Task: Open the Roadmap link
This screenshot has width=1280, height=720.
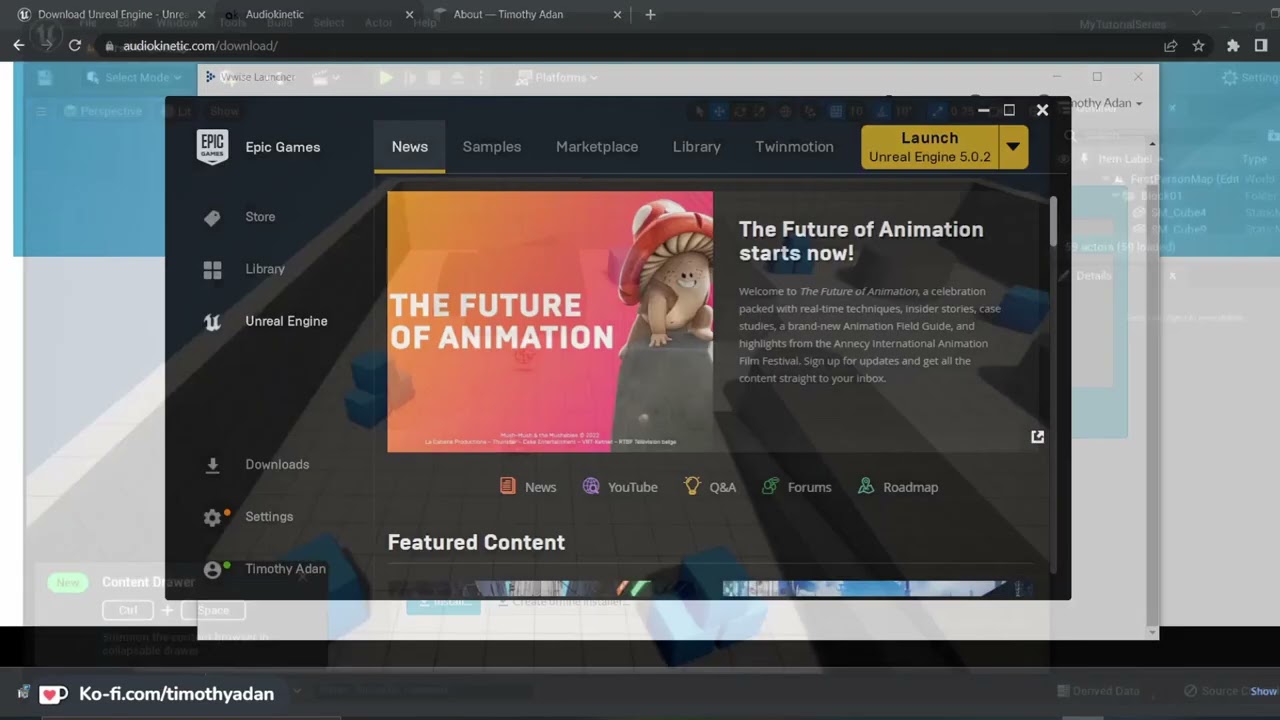Action: 898,487
